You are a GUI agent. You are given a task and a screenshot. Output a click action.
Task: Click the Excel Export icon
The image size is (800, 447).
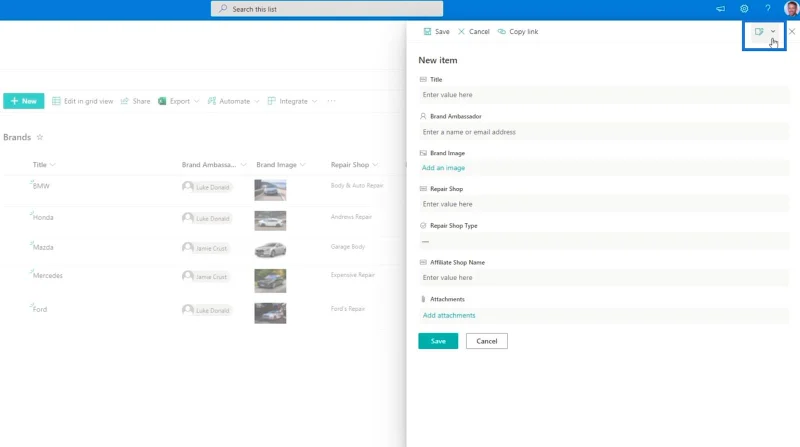point(162,101)
